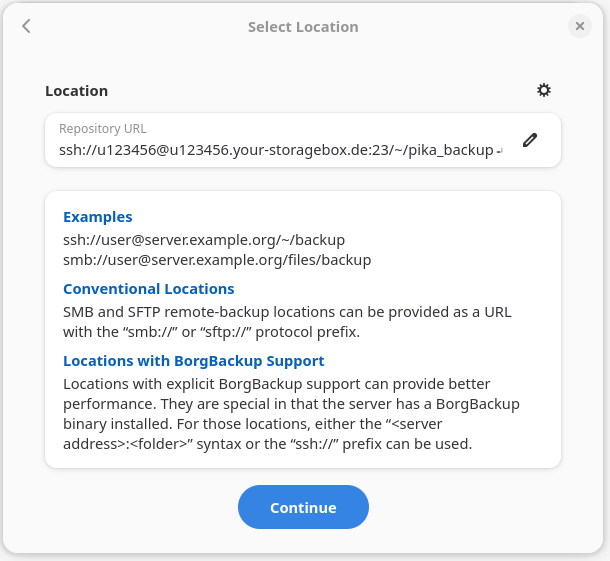Click the newline marker after pika_backup

(499, 151)
